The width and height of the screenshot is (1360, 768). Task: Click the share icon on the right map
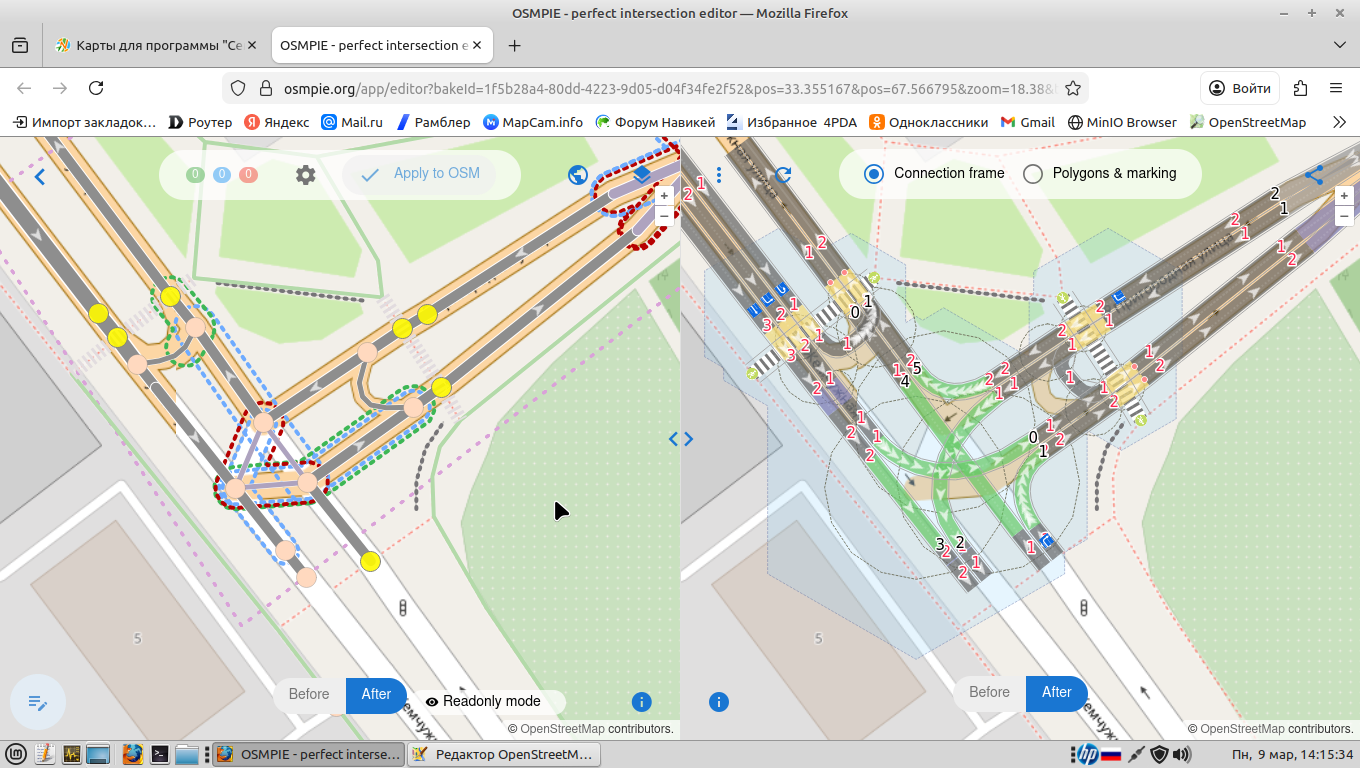click(x=1314, y=175)
